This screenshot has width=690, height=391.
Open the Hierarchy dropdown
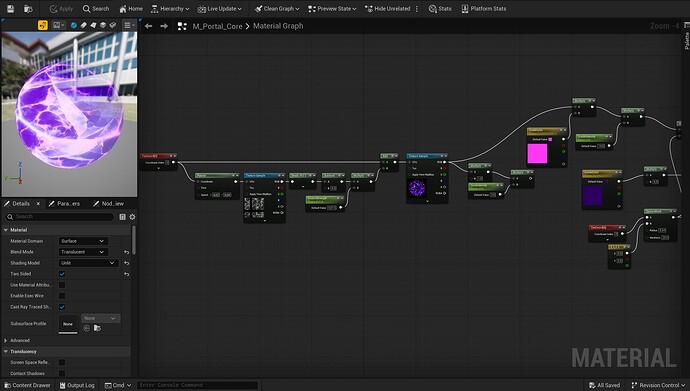tap(170, 8)
